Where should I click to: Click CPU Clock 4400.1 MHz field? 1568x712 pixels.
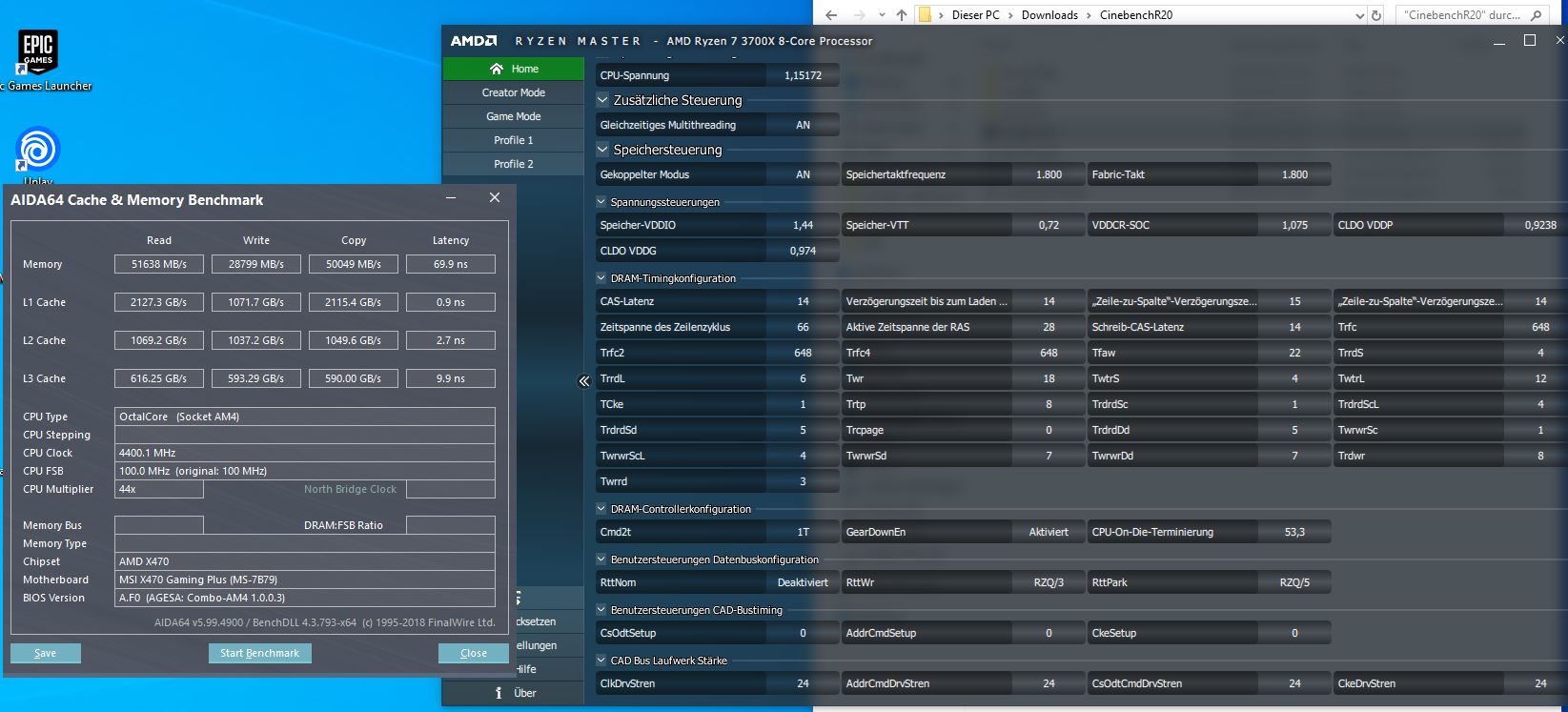[x=305, y=453]
